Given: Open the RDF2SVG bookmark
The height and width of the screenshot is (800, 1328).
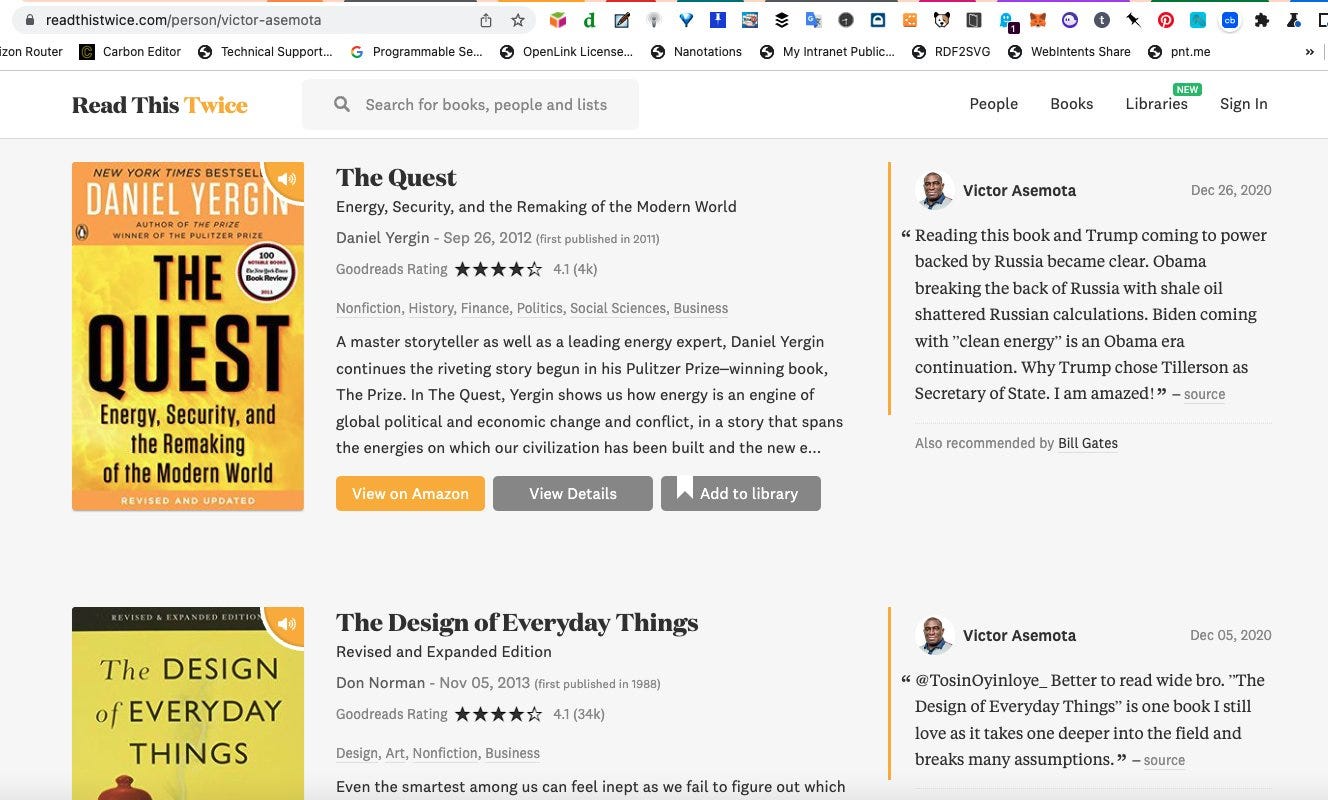Looking at the screenshot, I should point(951,52).
